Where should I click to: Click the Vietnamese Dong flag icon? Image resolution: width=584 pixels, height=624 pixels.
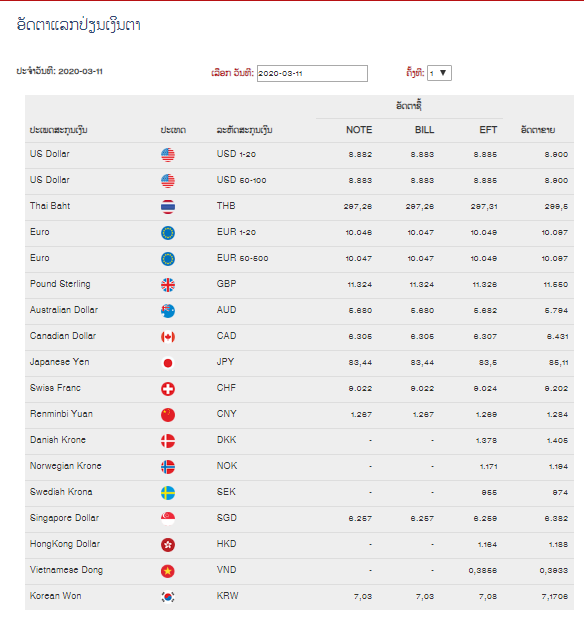[x=168, y=571]
